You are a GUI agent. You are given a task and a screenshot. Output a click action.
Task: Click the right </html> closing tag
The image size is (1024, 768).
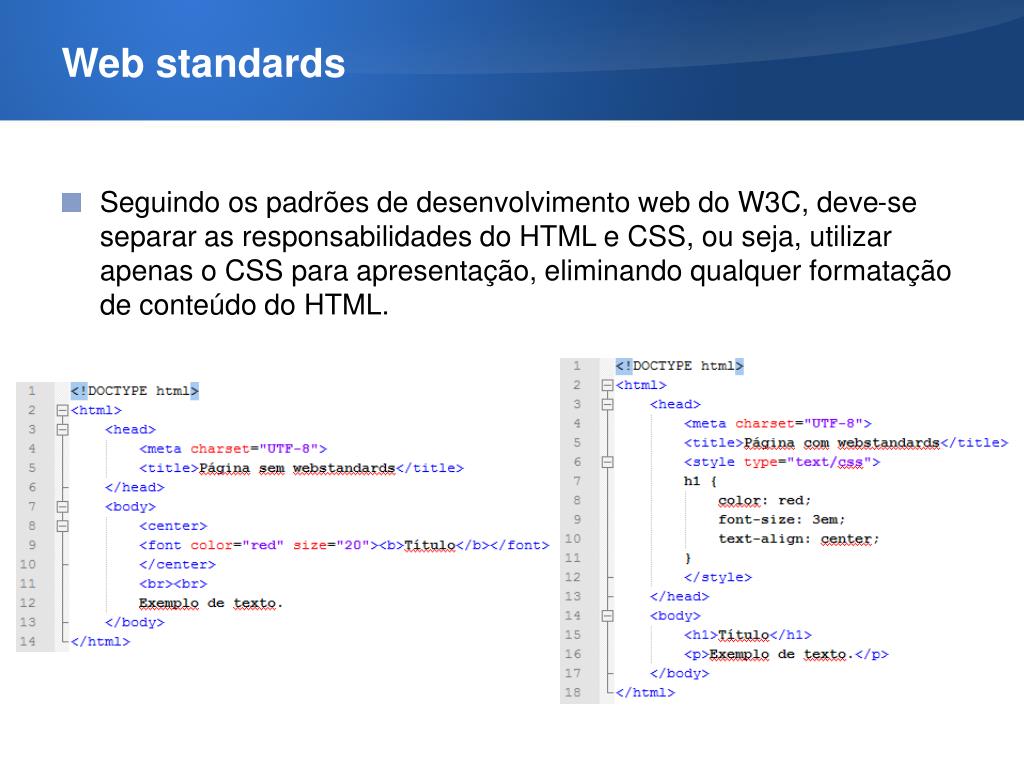[645, 692]
